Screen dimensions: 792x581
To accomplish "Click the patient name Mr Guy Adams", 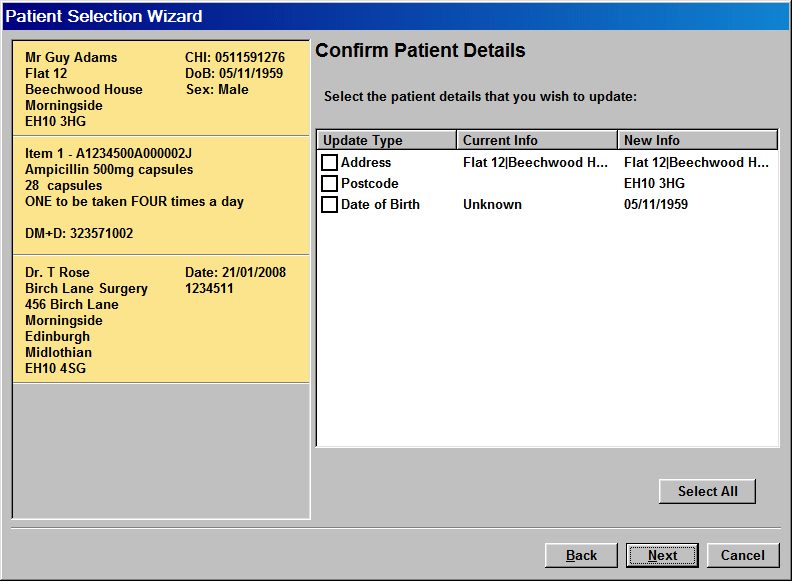I will 71,58.
